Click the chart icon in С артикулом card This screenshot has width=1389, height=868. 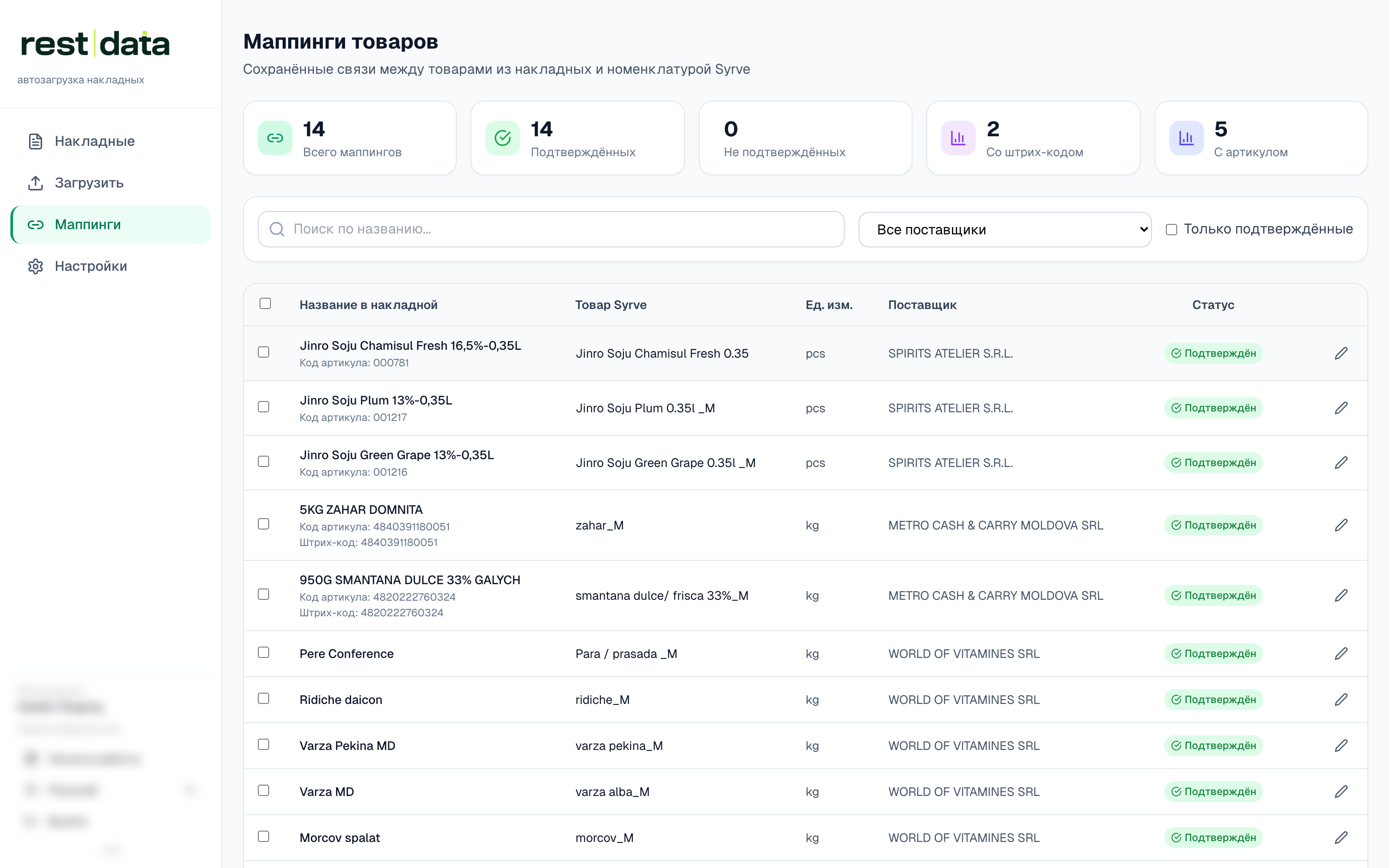point(1186,138)
